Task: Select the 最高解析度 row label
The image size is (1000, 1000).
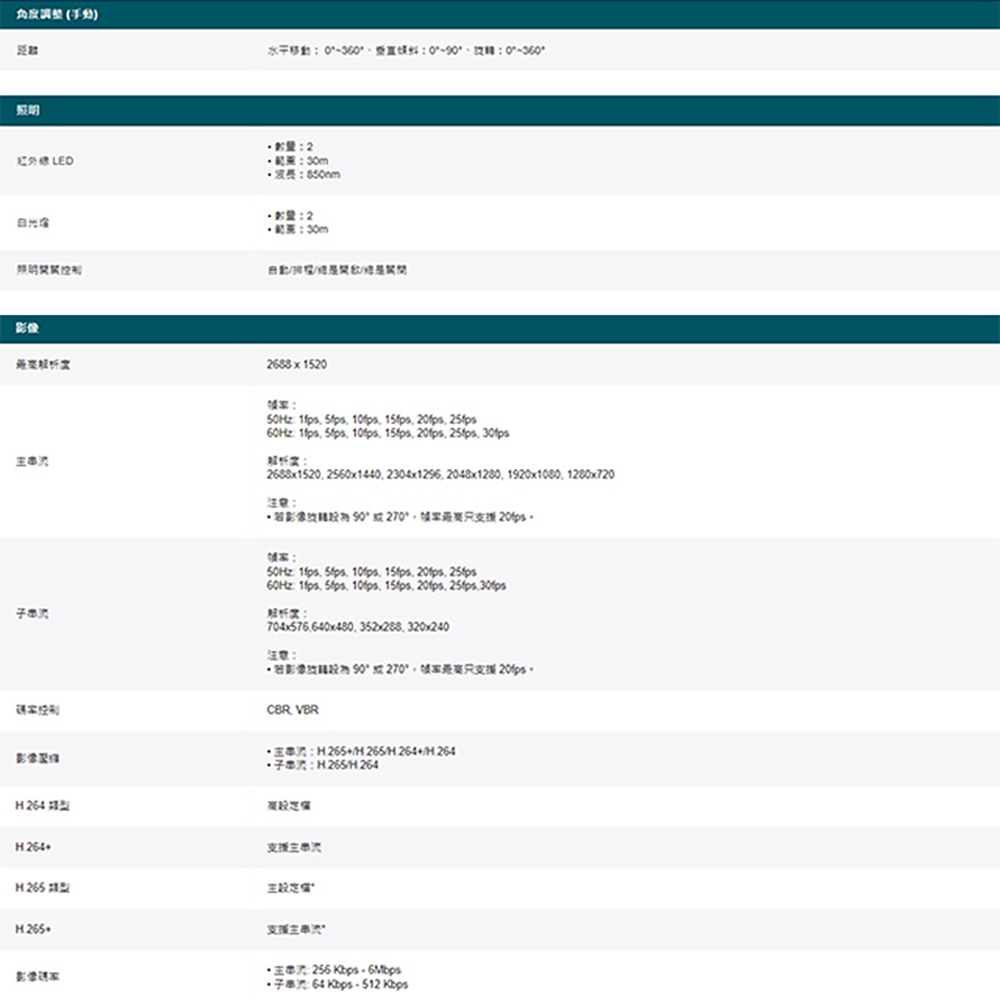Action: coord(33,364)
